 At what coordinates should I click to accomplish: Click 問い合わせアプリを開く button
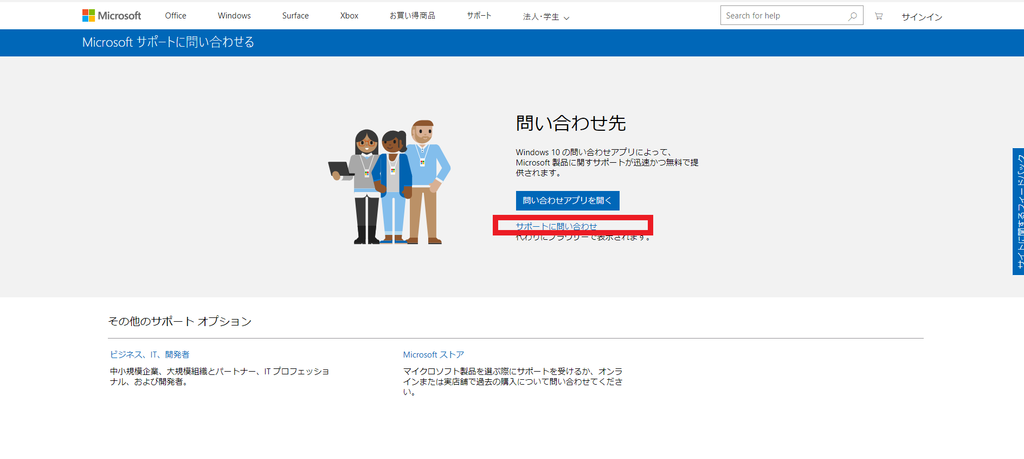[568, 200]
